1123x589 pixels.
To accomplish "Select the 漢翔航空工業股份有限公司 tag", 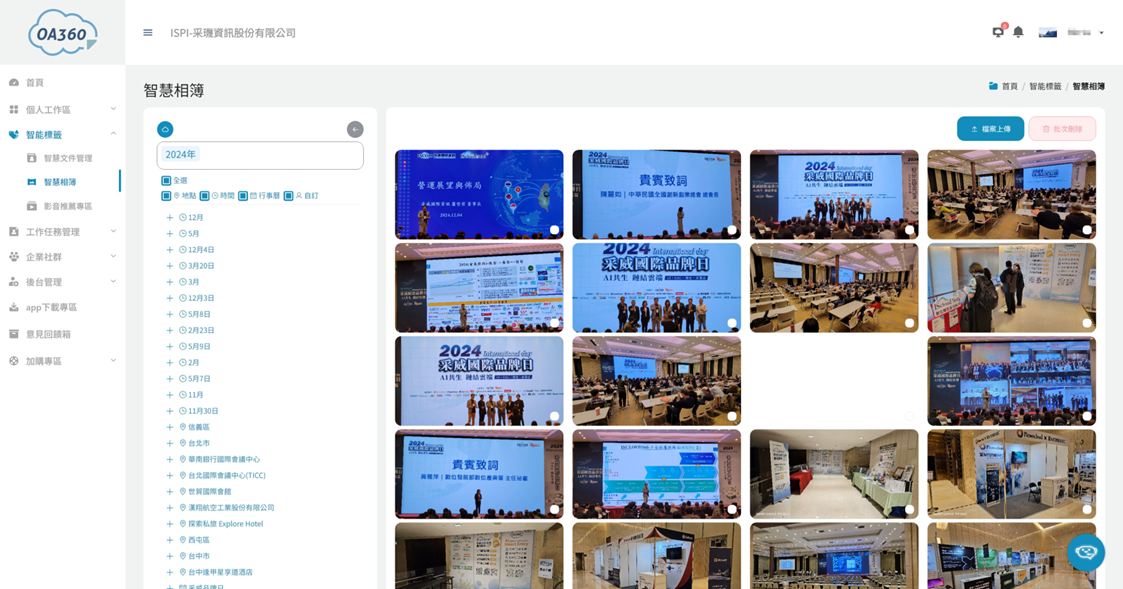I will (x=231, y=508).
